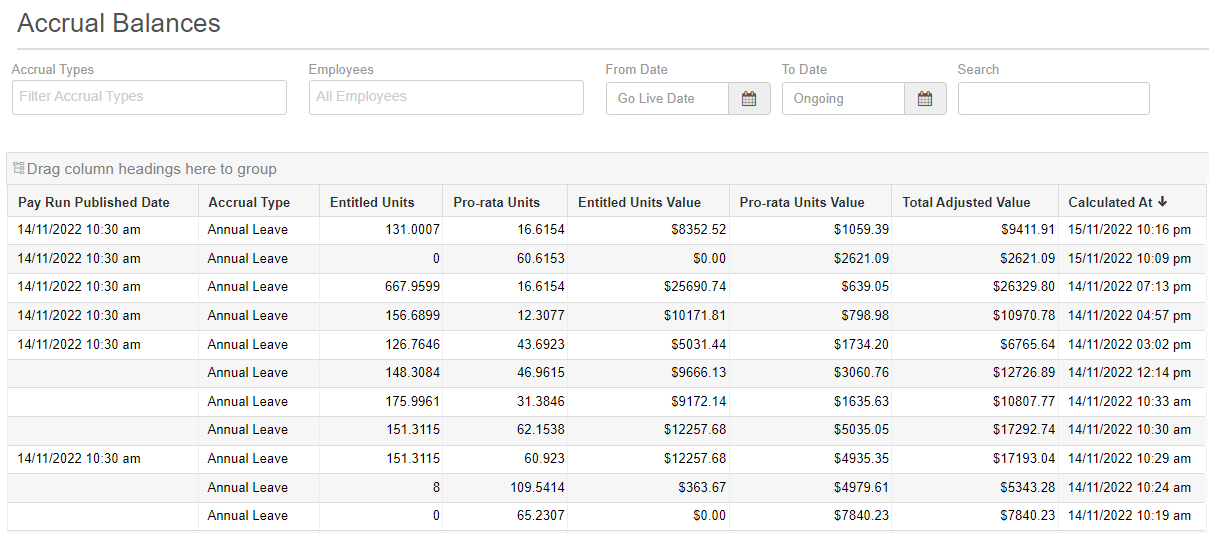Select total adjusted value $17193.04
Image resolution: width=1209 pixels, height=533 pixels.
click(1024, 458)
